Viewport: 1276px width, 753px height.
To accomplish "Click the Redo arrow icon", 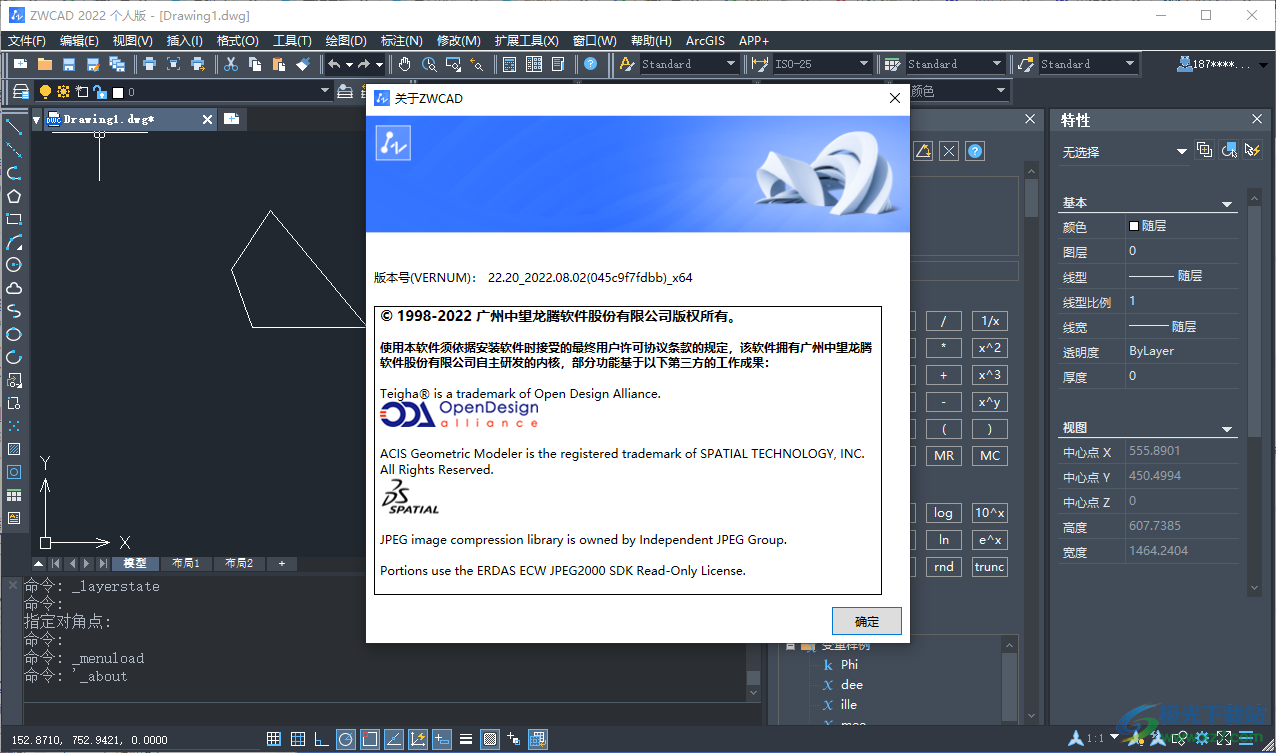I will click(364, 64).
